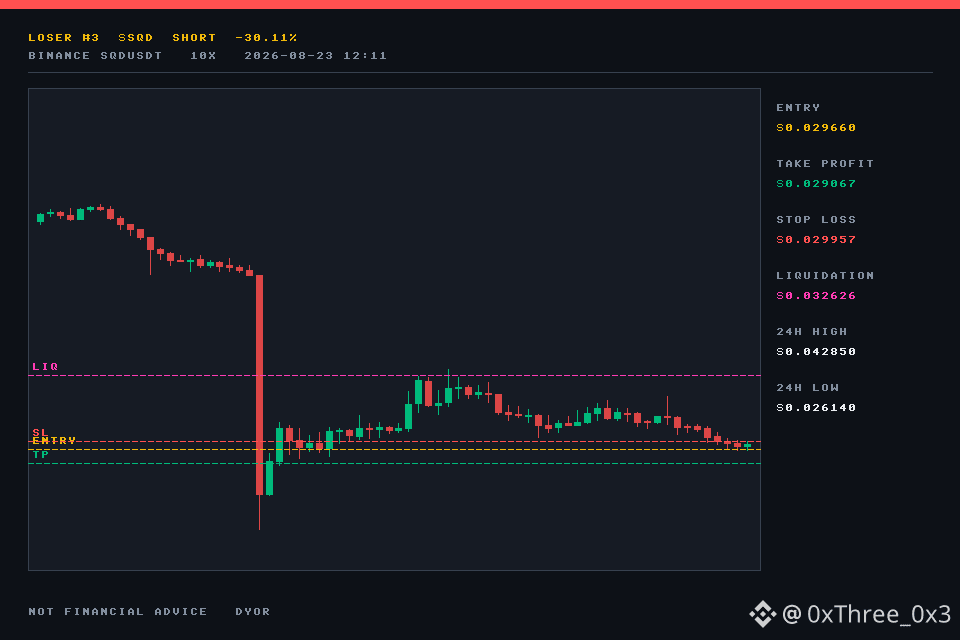960x640 pixels.
Task: Click liquidation value $0.032626
Action: tap(816, 296)
